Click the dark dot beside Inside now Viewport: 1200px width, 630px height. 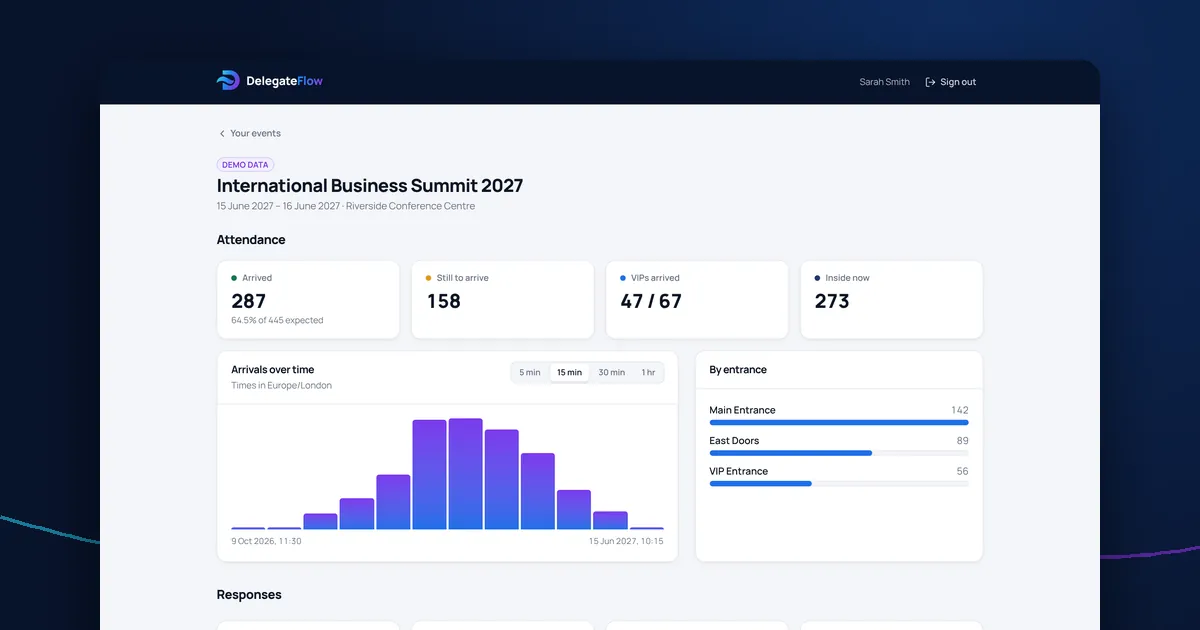(x=817, y=278)
